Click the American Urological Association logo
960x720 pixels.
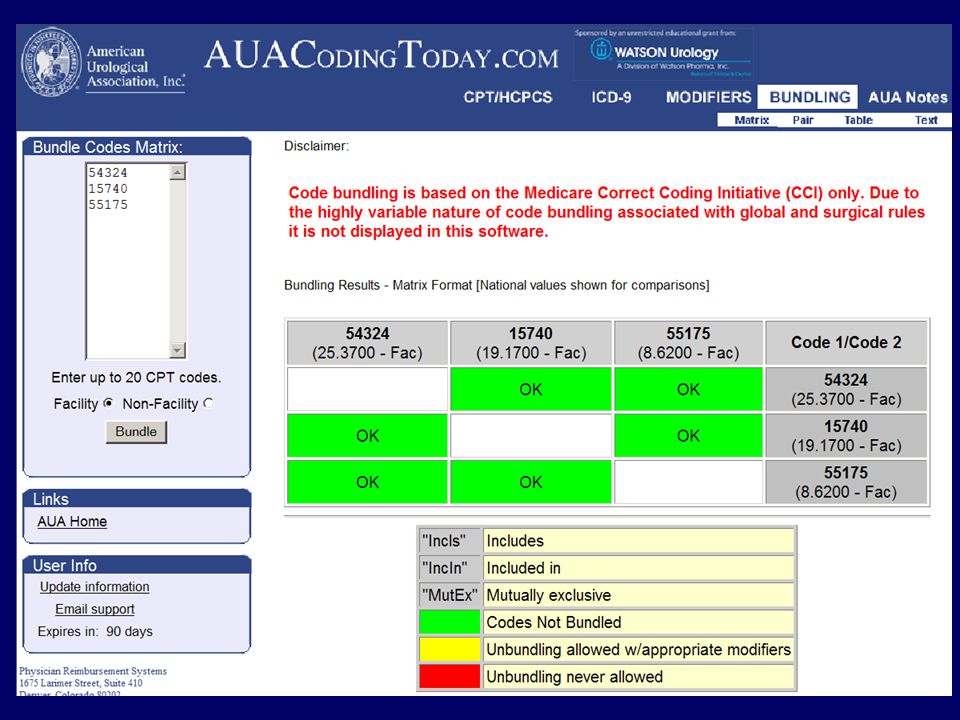tap(103, 62)
